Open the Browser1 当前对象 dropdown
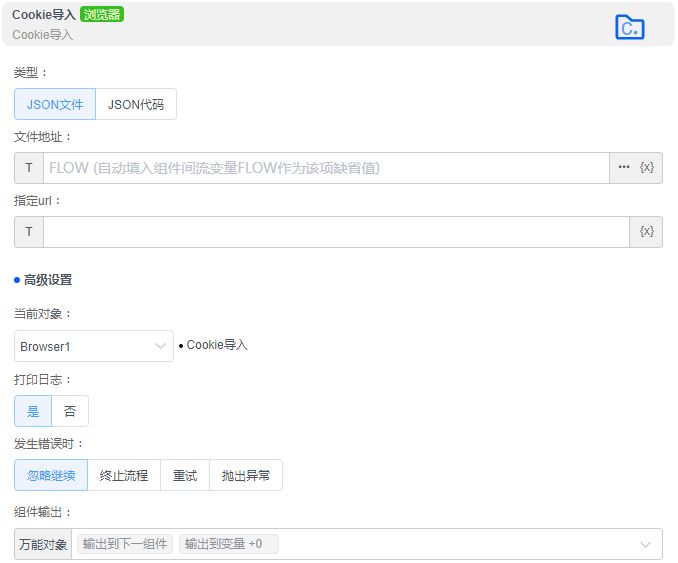This screenshot has width=678, height=563. [x=94, y=346]
